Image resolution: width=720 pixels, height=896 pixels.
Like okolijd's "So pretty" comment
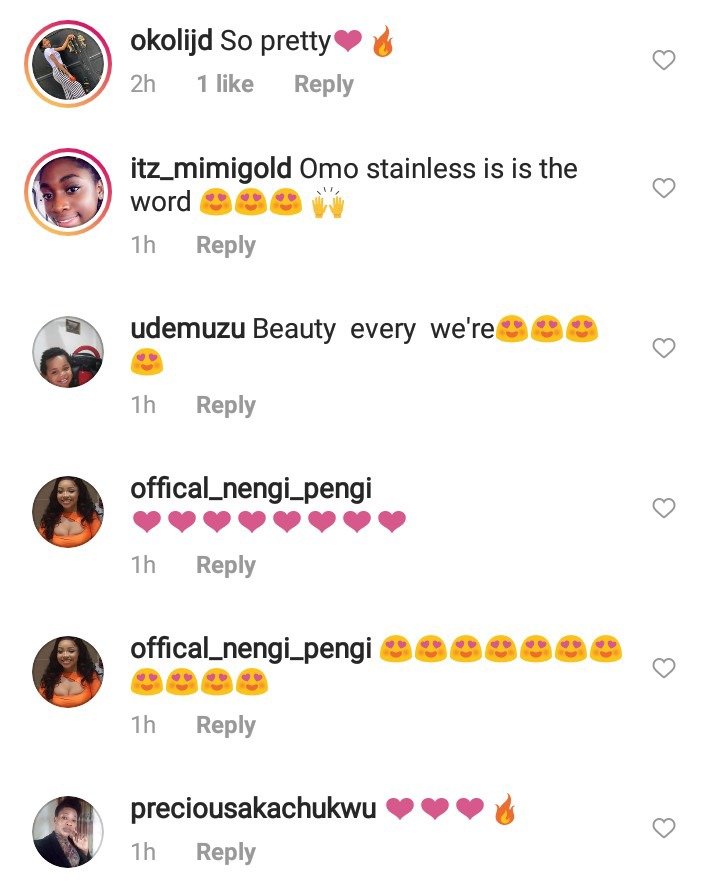(x=664, y=61)
